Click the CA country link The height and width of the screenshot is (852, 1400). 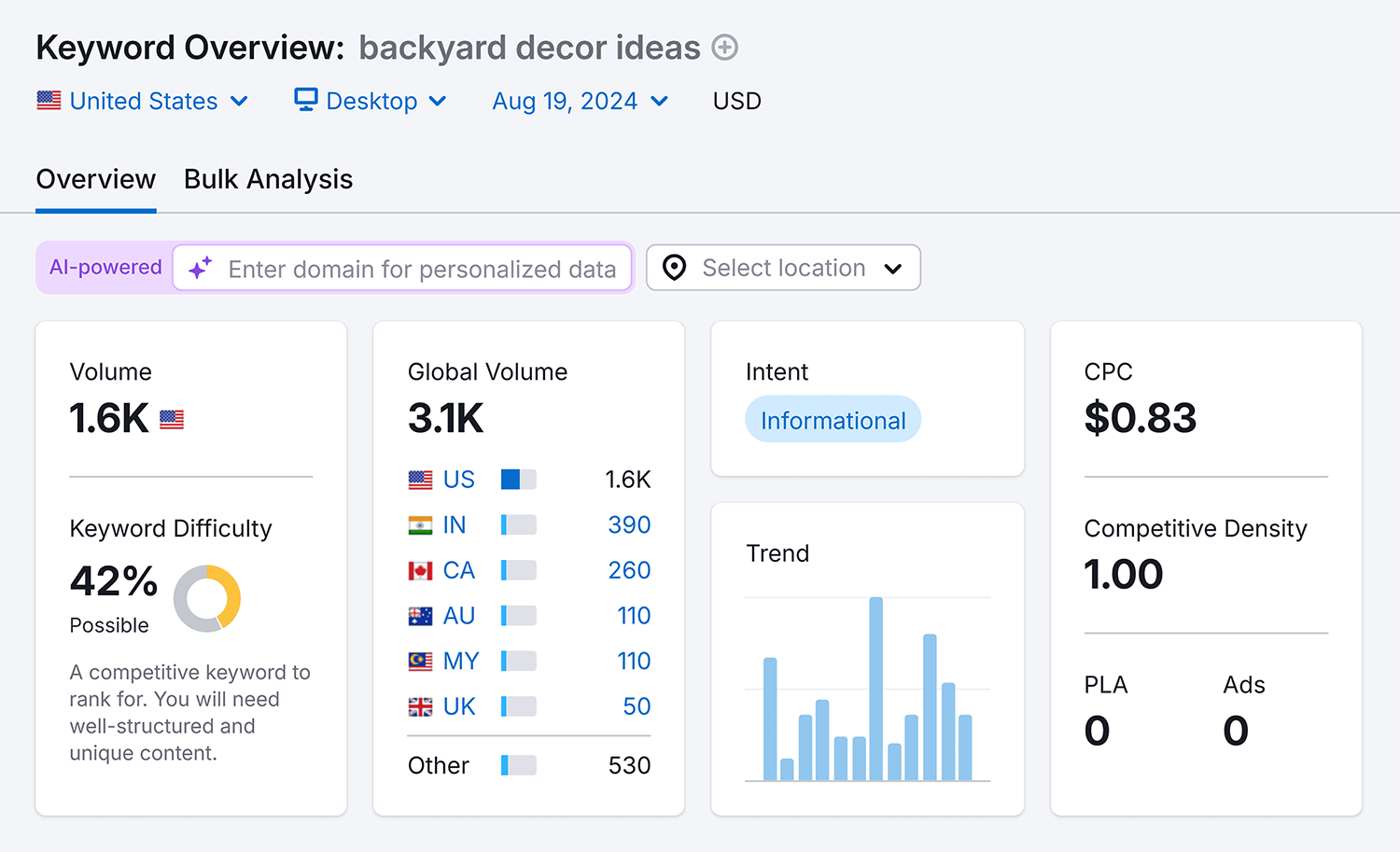459,570
